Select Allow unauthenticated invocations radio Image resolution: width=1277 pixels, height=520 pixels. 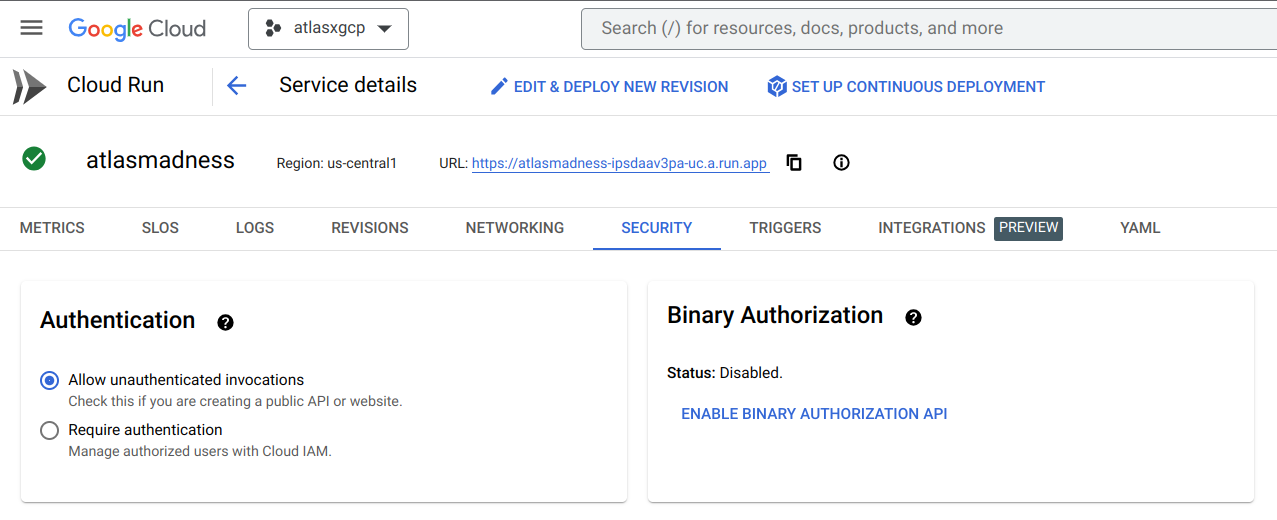[x=49, y=380]
